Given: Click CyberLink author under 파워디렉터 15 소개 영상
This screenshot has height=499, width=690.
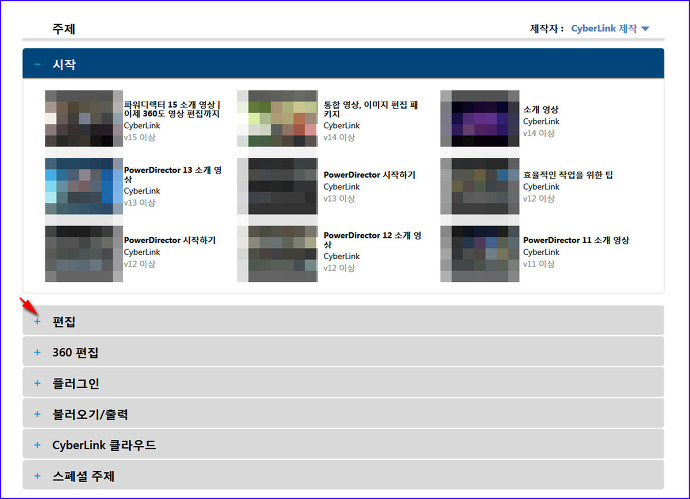Looking at the screenshot, I should click(x=142, y=125).
